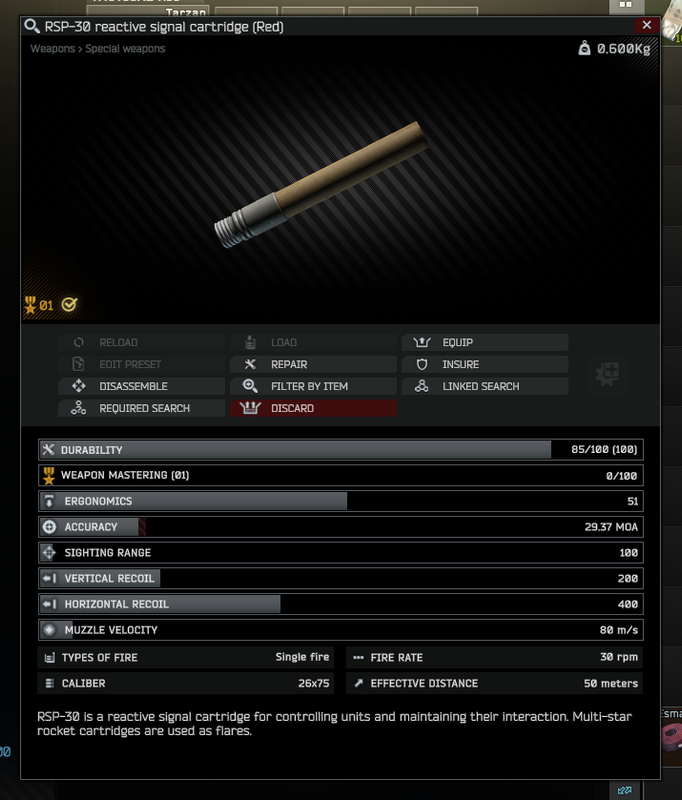Click the Equip action
Viewport: 682px width, 800px height.
pyautogui.click(x=485, y=342)
